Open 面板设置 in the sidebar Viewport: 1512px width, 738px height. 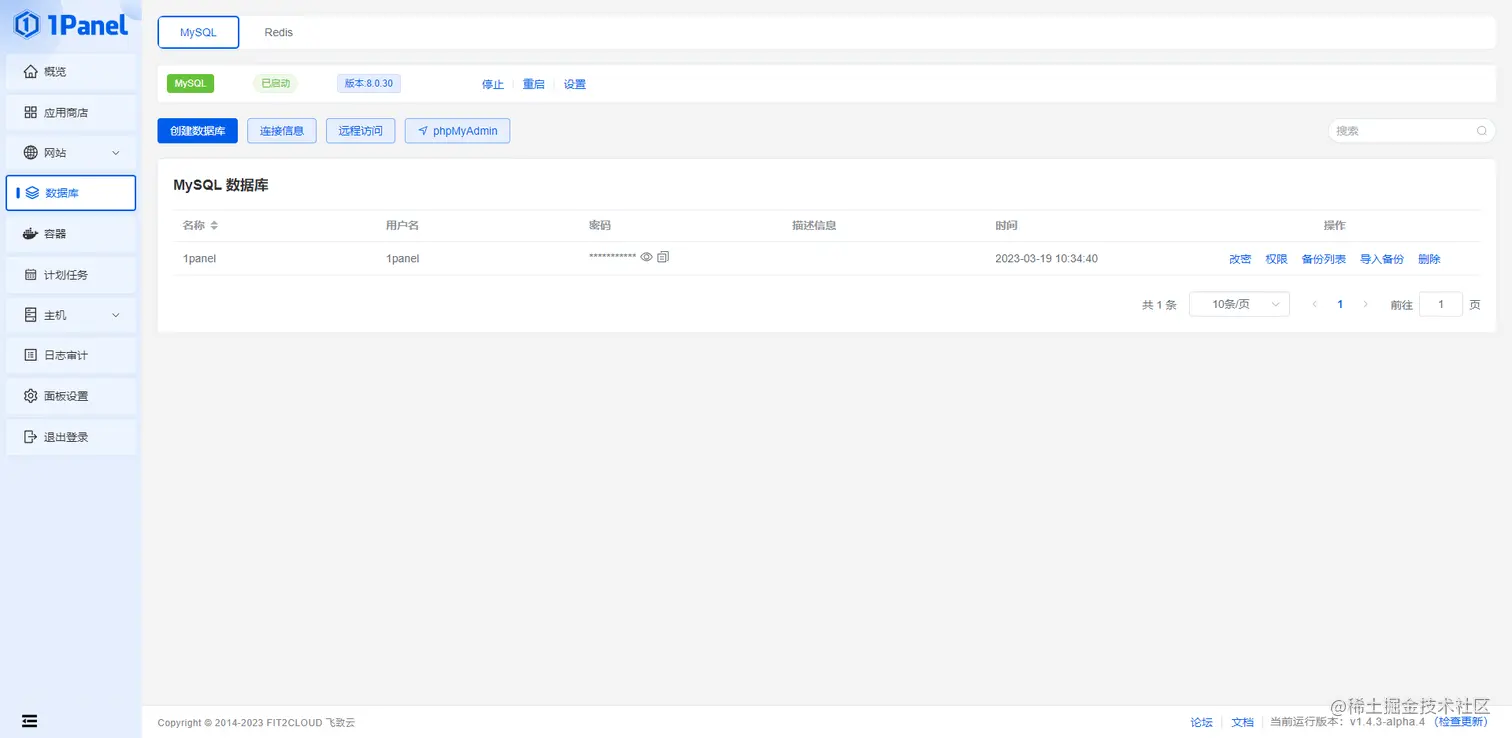(x=71, y=396)
